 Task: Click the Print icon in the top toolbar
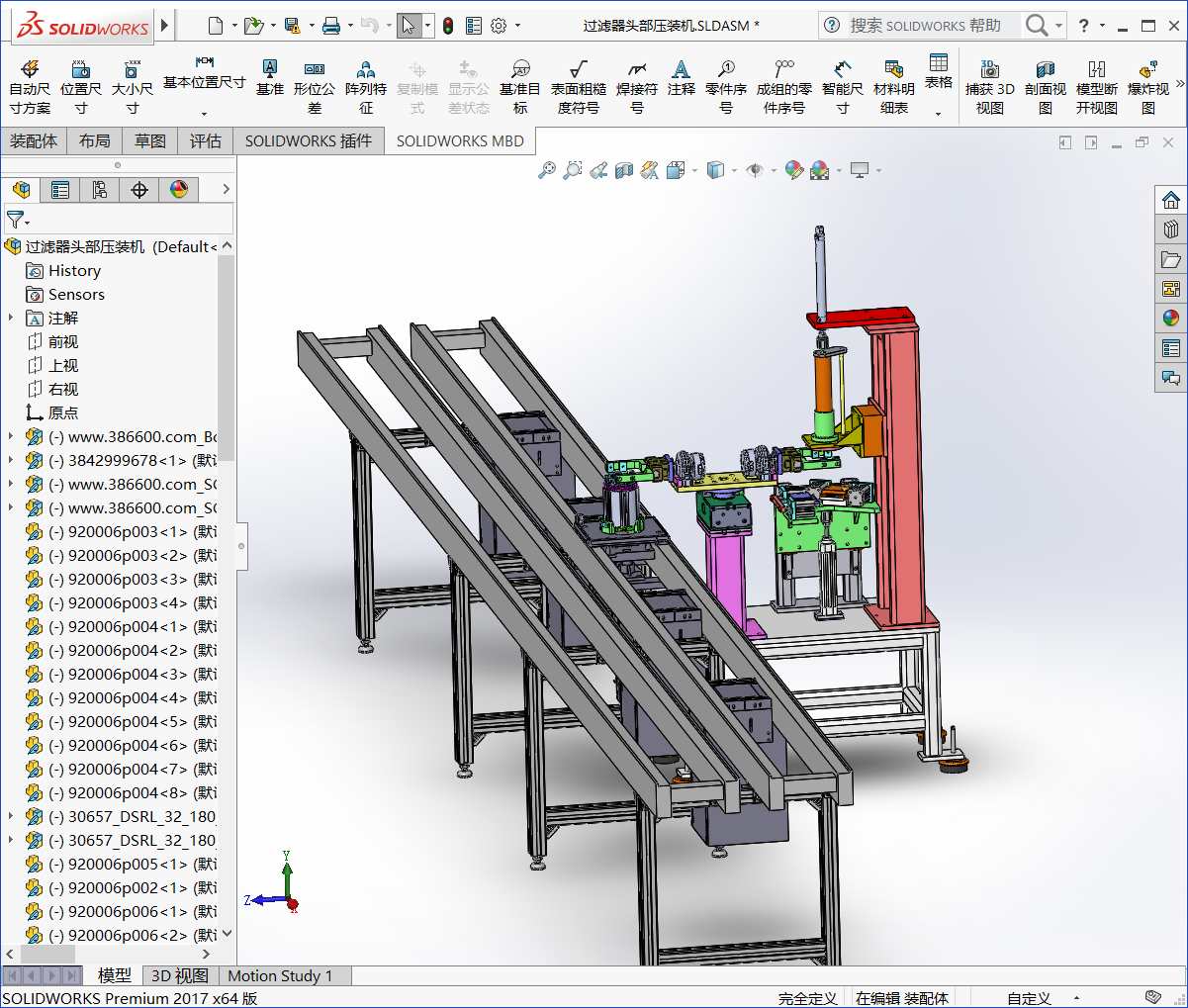331,26
